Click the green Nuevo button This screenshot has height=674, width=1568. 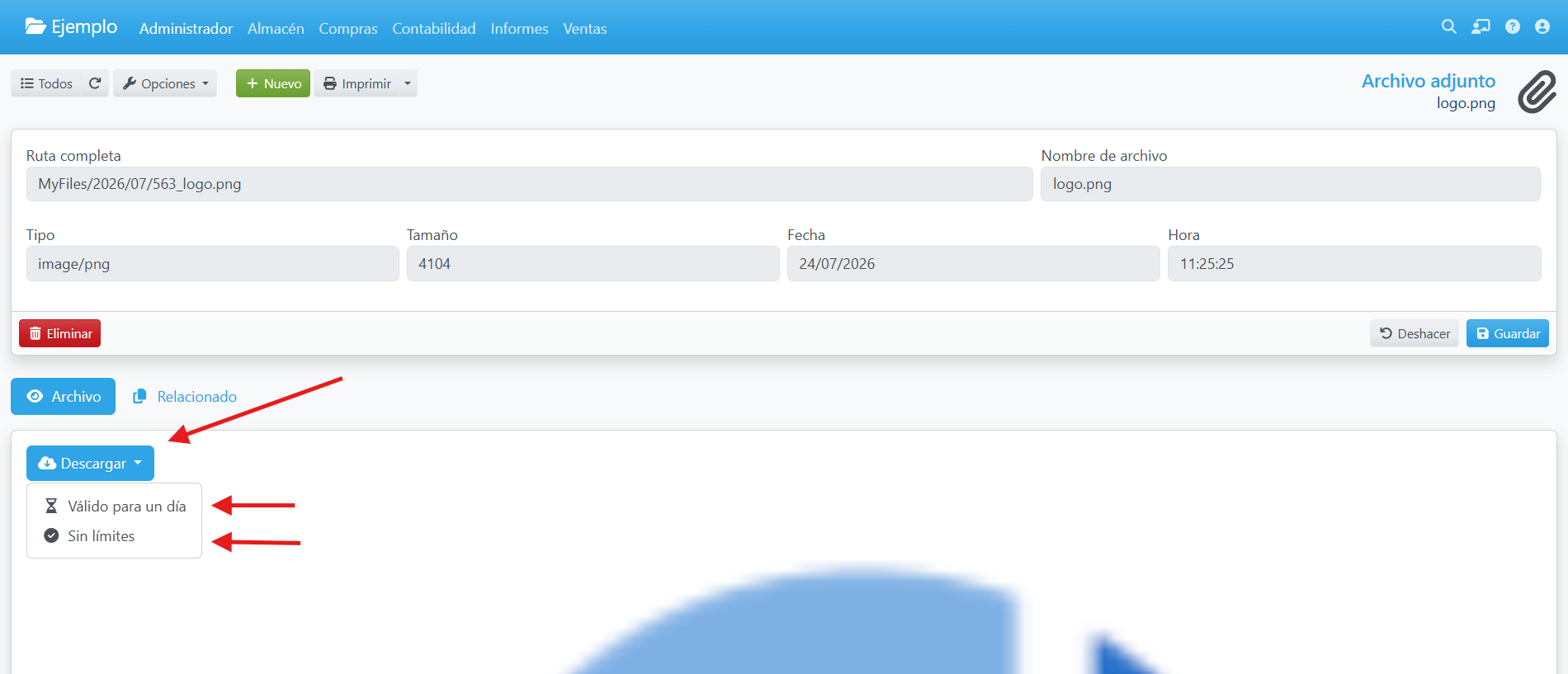click(273, 83)
